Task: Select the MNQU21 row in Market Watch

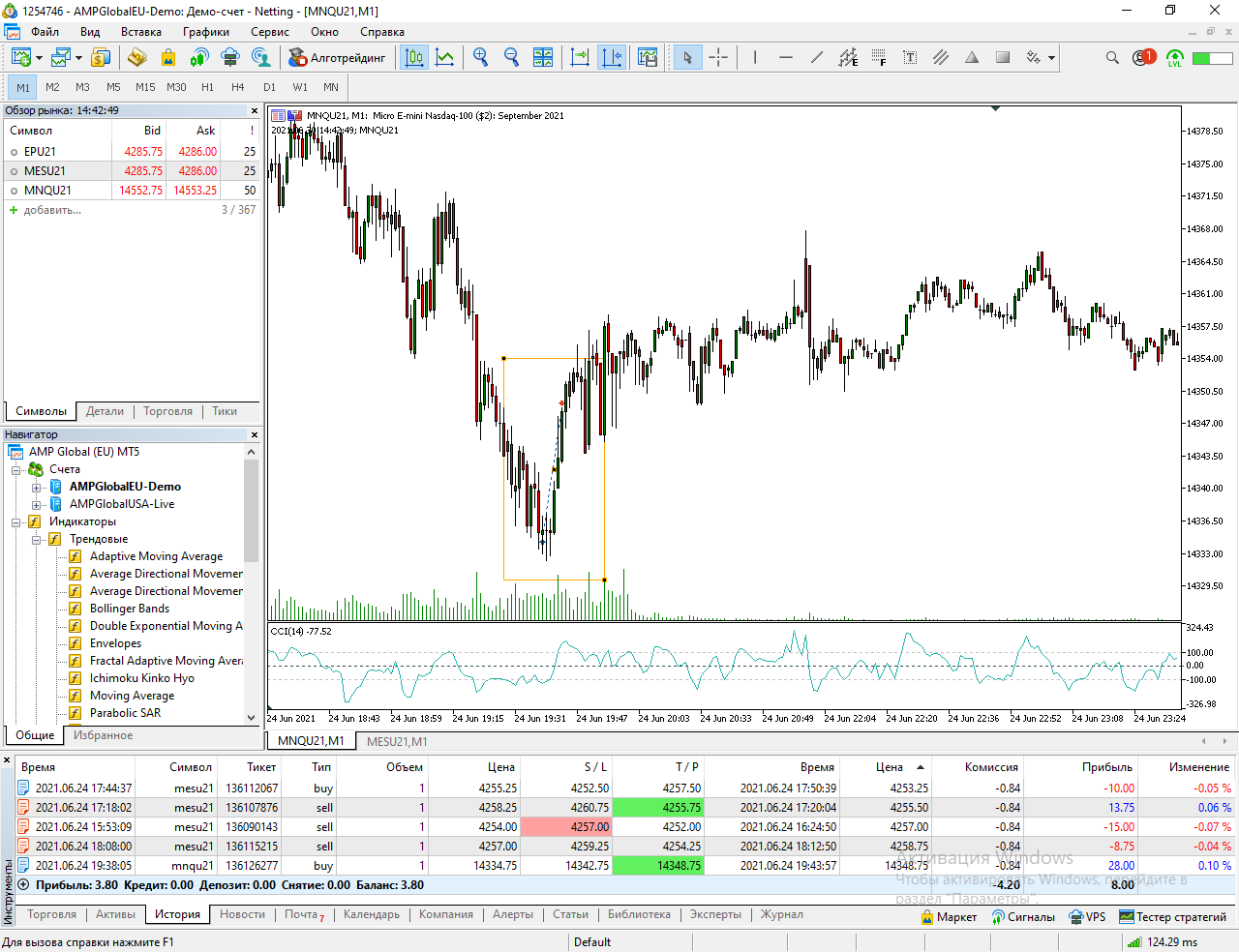Action: pyautogui.click(x=133, y=191)
